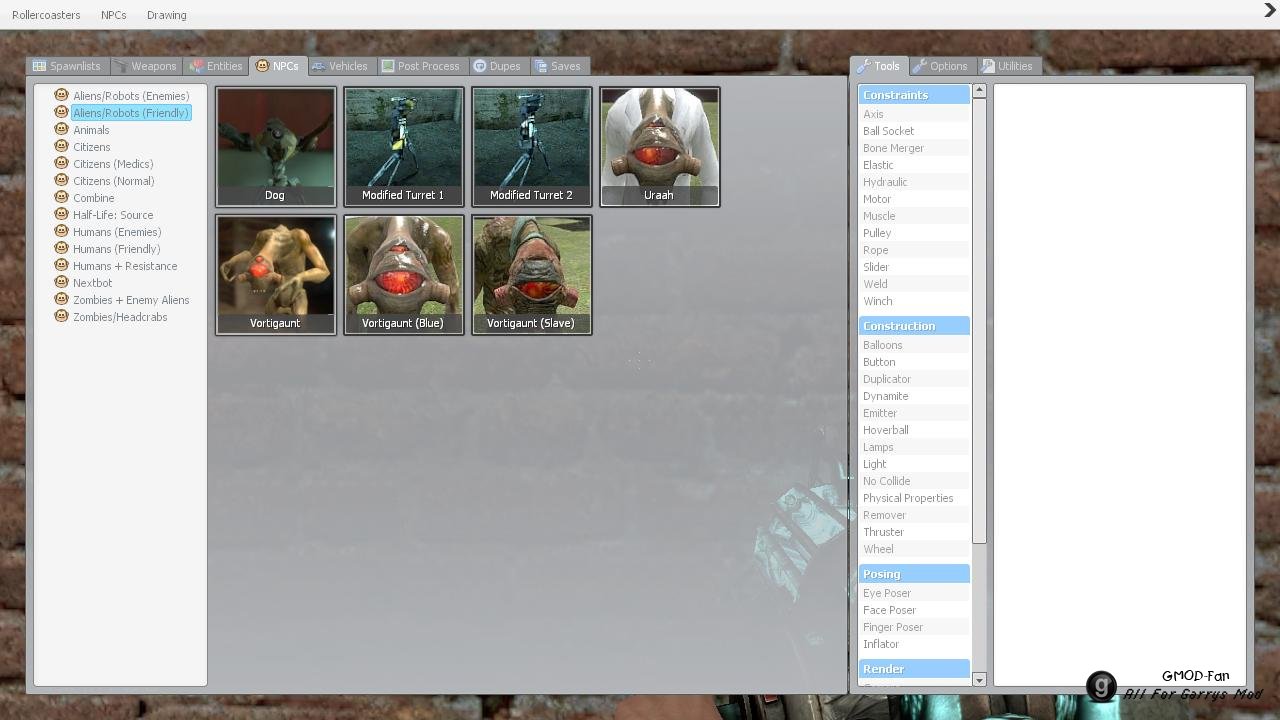
Task: Open the Drawing menu
Action: [166, 15]
